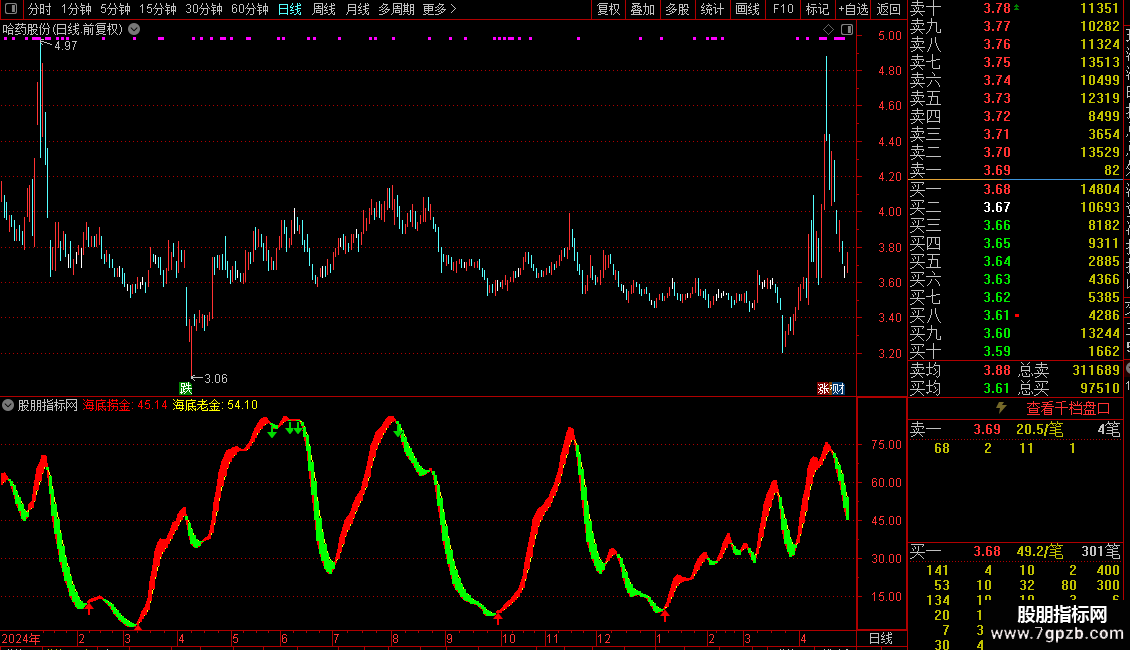
Task: Click the 复权 button
Action: [x=608, y=9]
